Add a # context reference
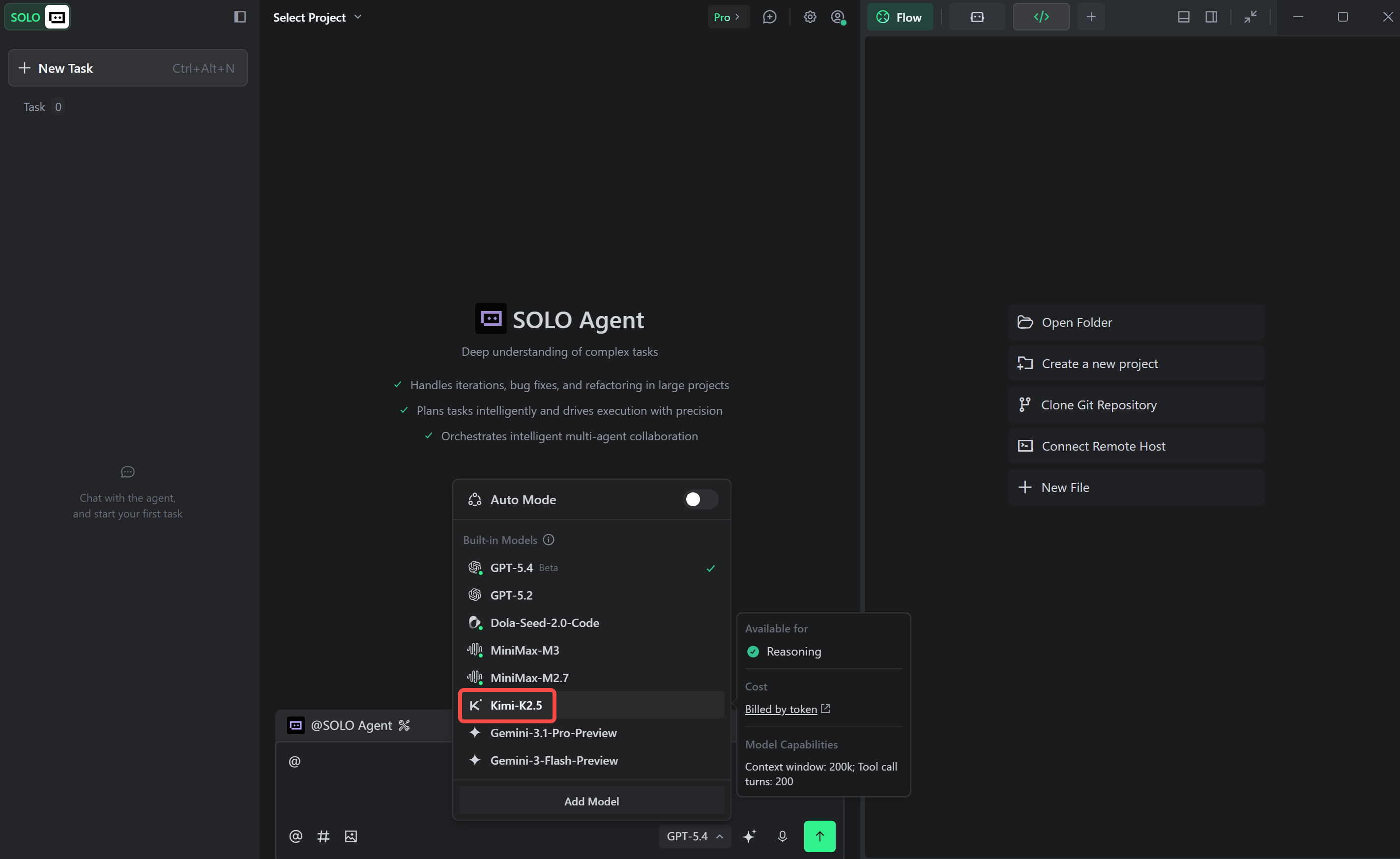This screenshot has height=859, width=1400. 323,836
